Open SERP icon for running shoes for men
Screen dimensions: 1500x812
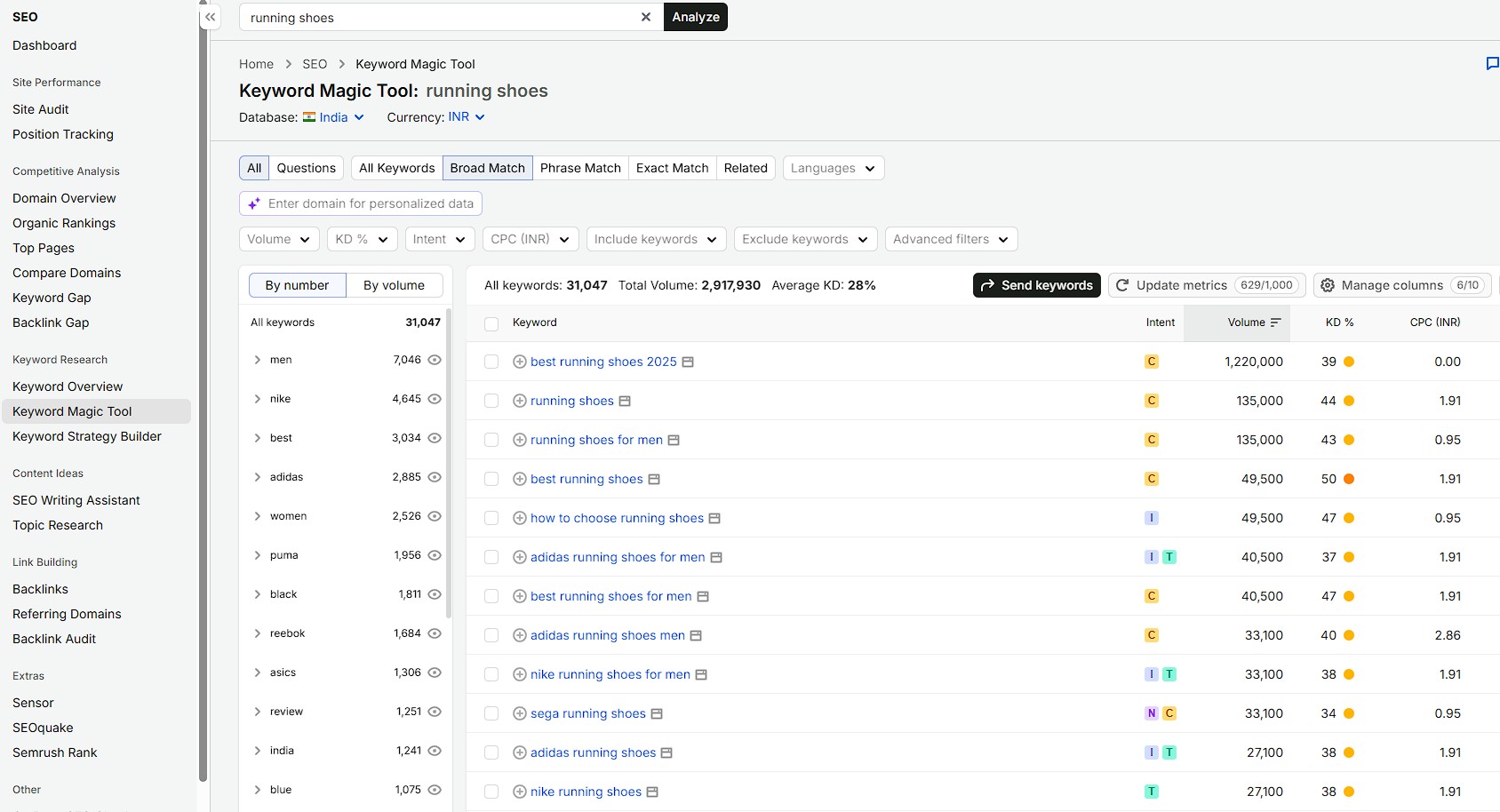tap(674, 440)
